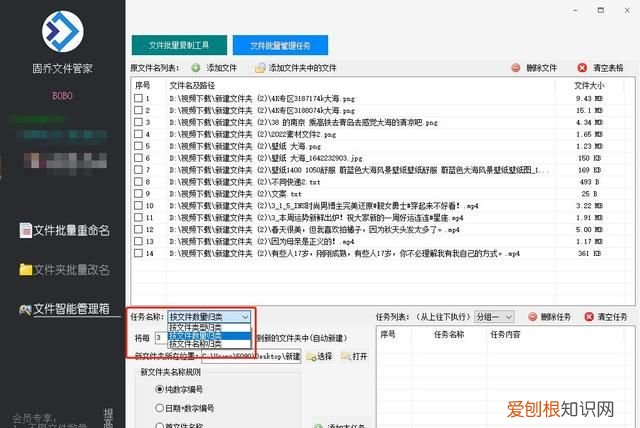Click the BOBO username text
The height and width of the screenshot is (428, 640).
(x=62, y=95)
